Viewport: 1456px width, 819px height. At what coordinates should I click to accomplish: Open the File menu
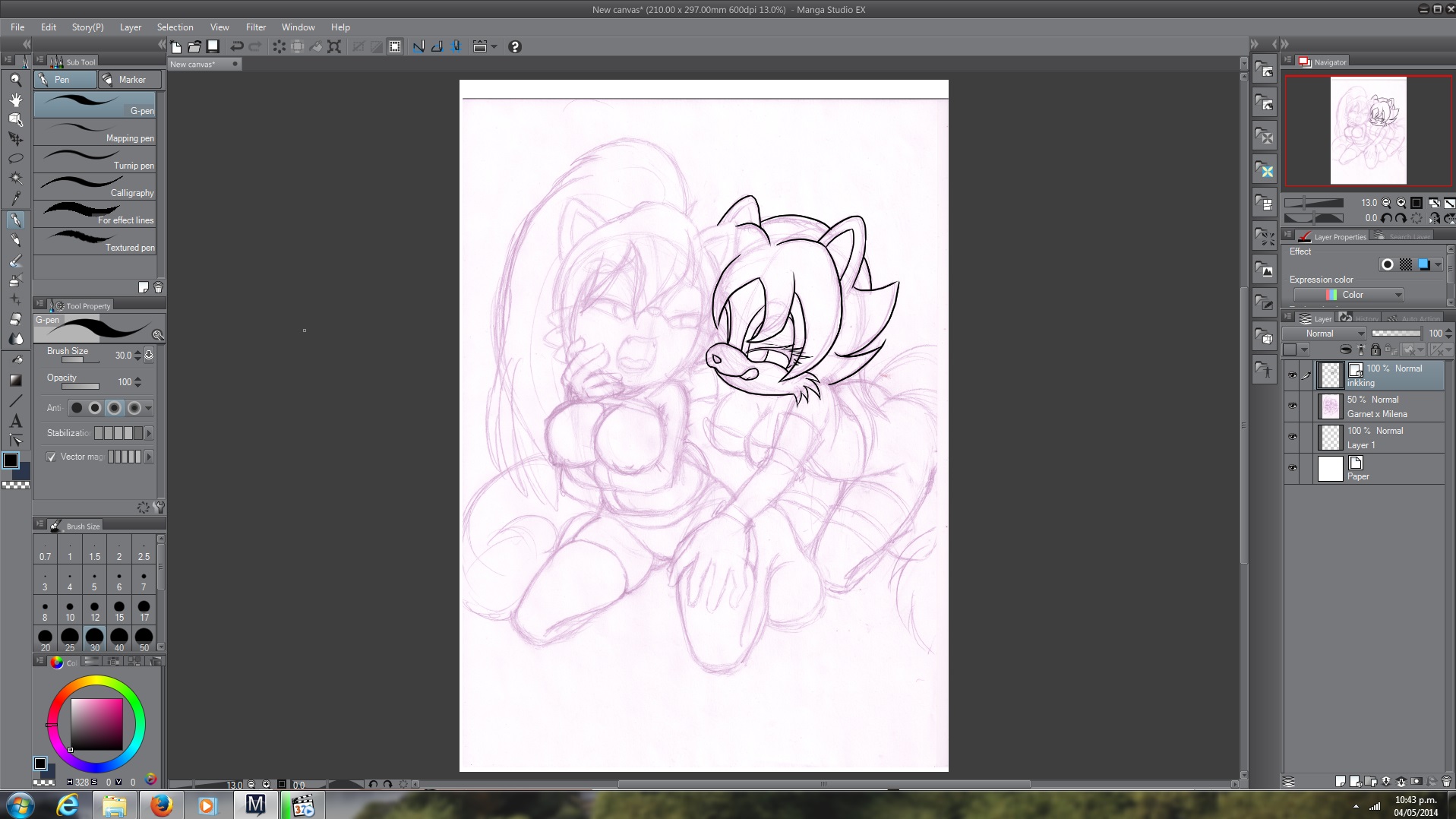point(17,27)
